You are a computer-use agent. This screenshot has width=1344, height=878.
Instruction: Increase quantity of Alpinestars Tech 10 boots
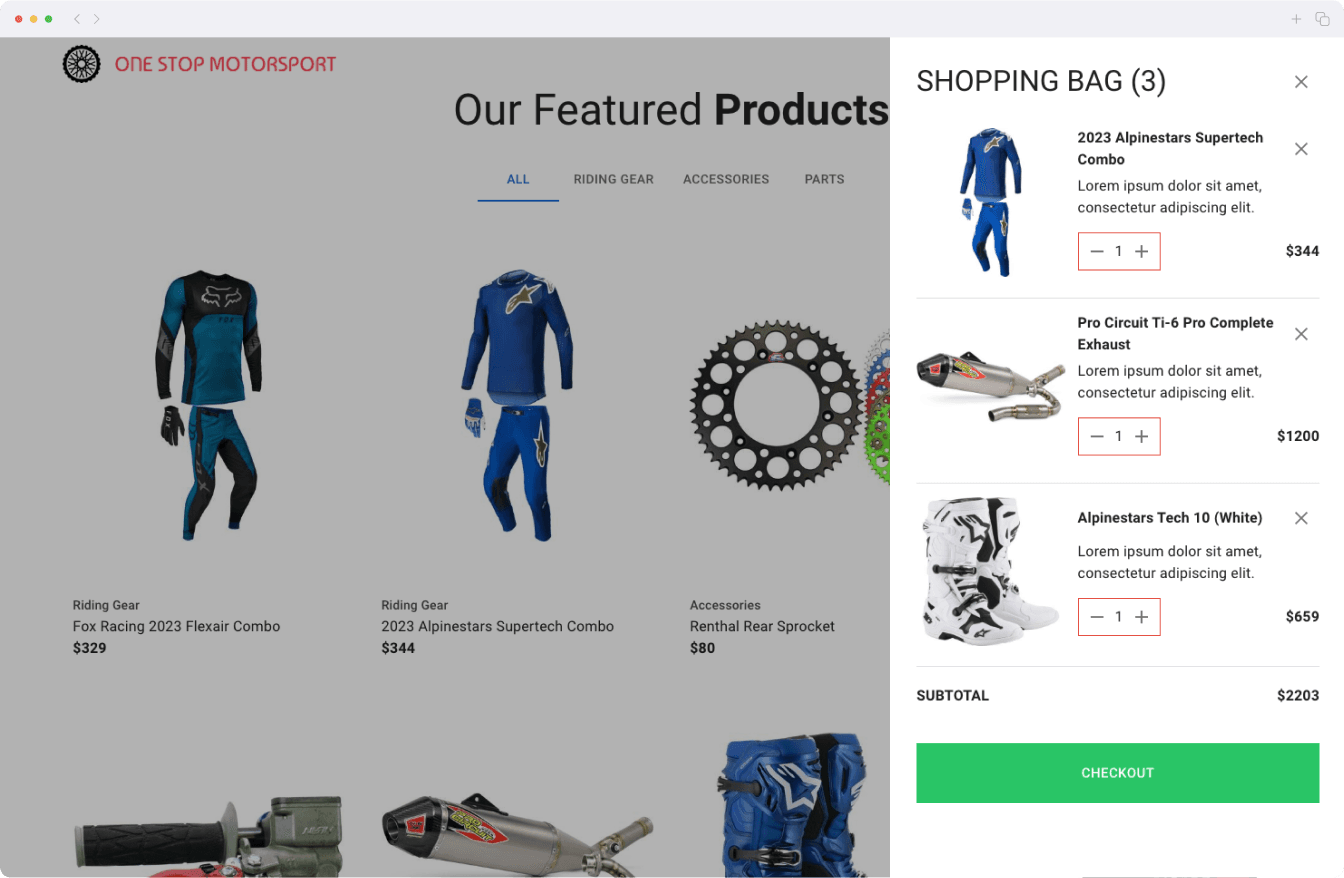pos(1141,617)
